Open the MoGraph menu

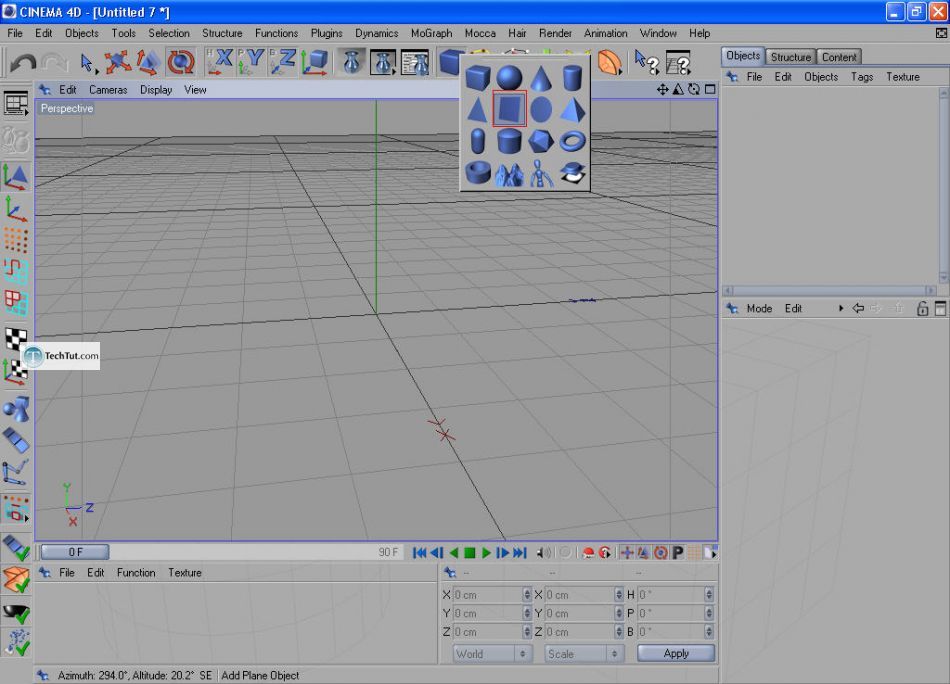431,33
